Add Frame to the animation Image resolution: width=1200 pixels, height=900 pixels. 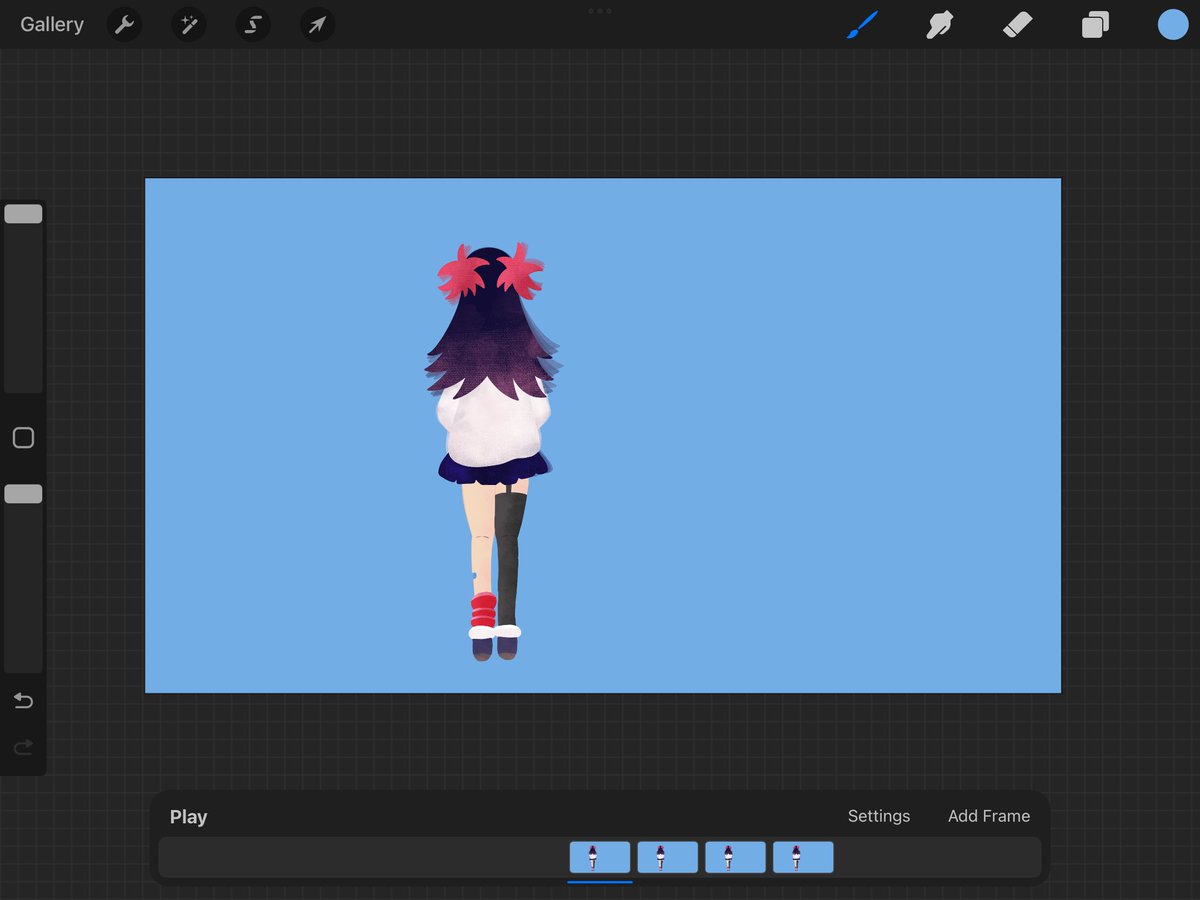[989, 816]
